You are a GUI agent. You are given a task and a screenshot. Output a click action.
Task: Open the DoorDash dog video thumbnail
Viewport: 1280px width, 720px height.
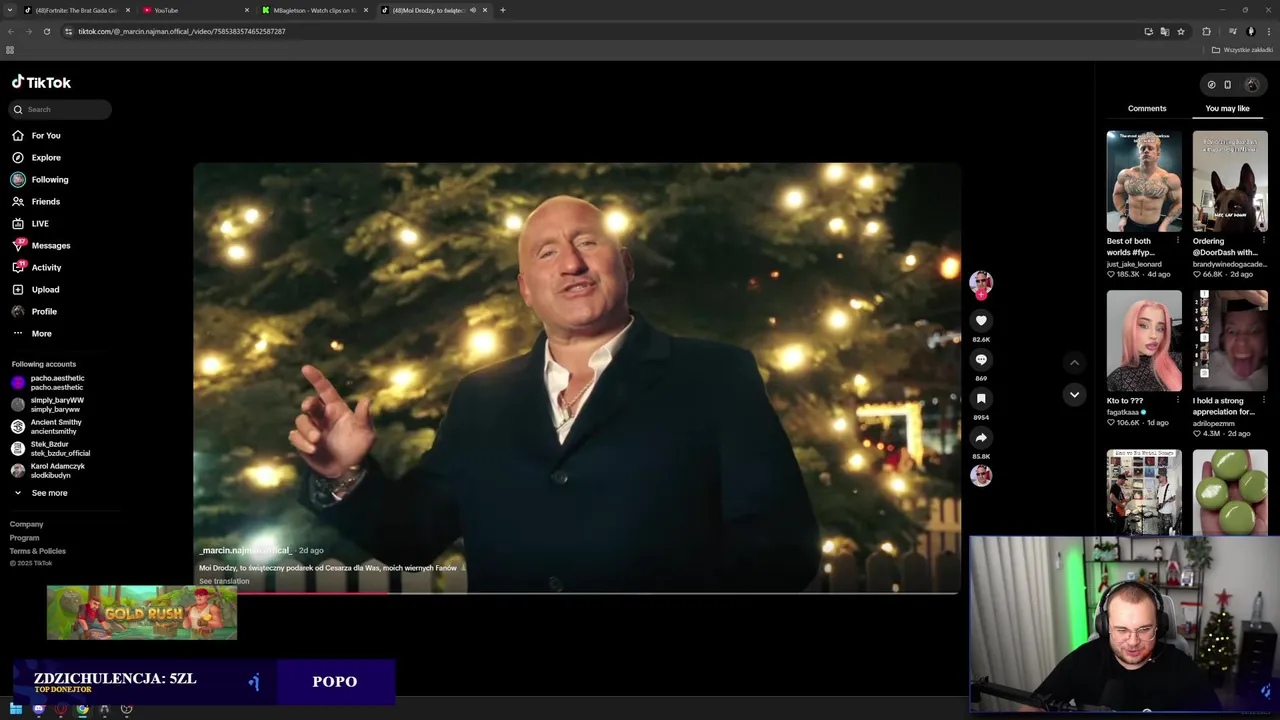1230,181
